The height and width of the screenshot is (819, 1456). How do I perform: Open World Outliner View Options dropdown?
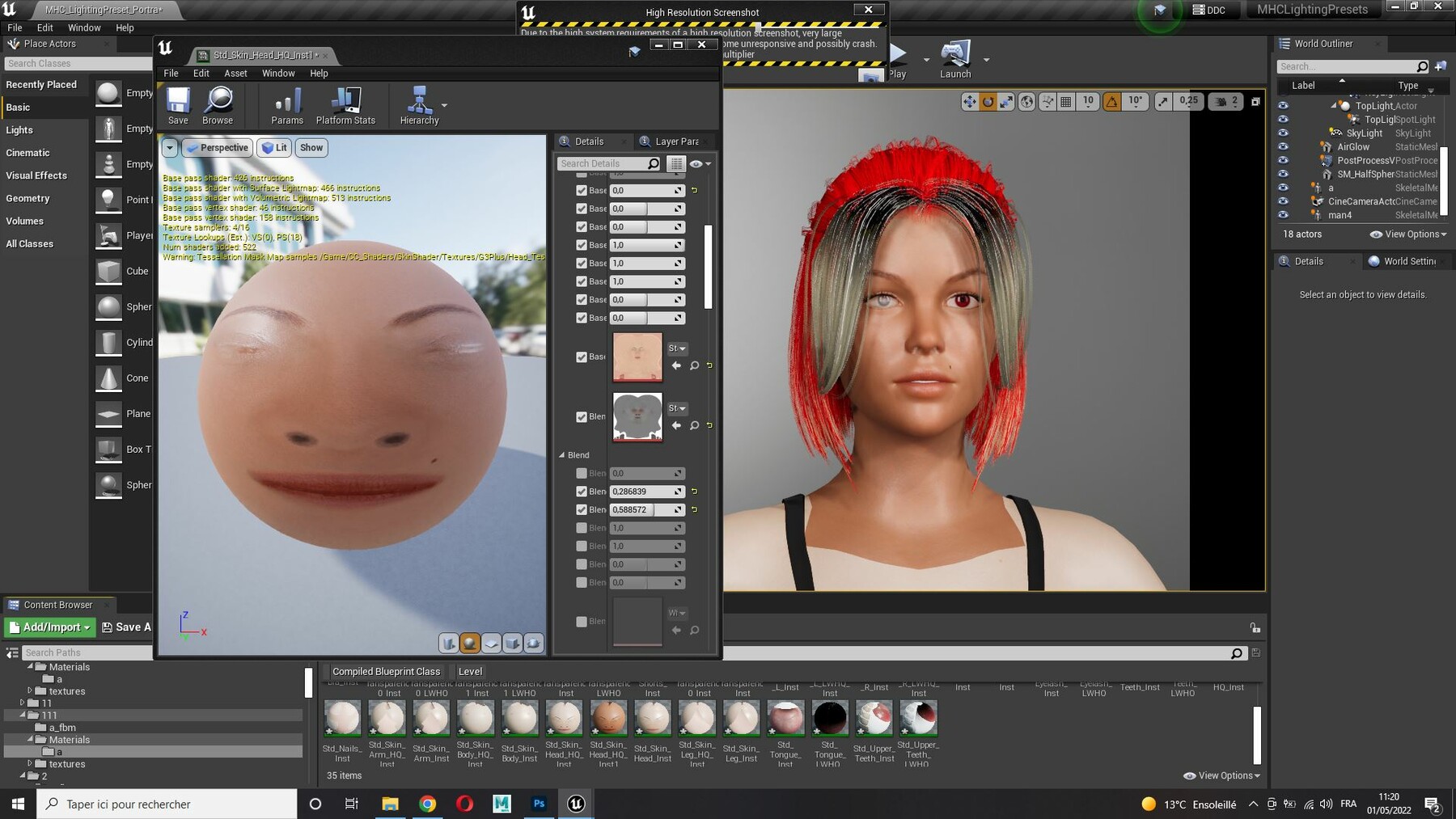[x=1407, y=234]
